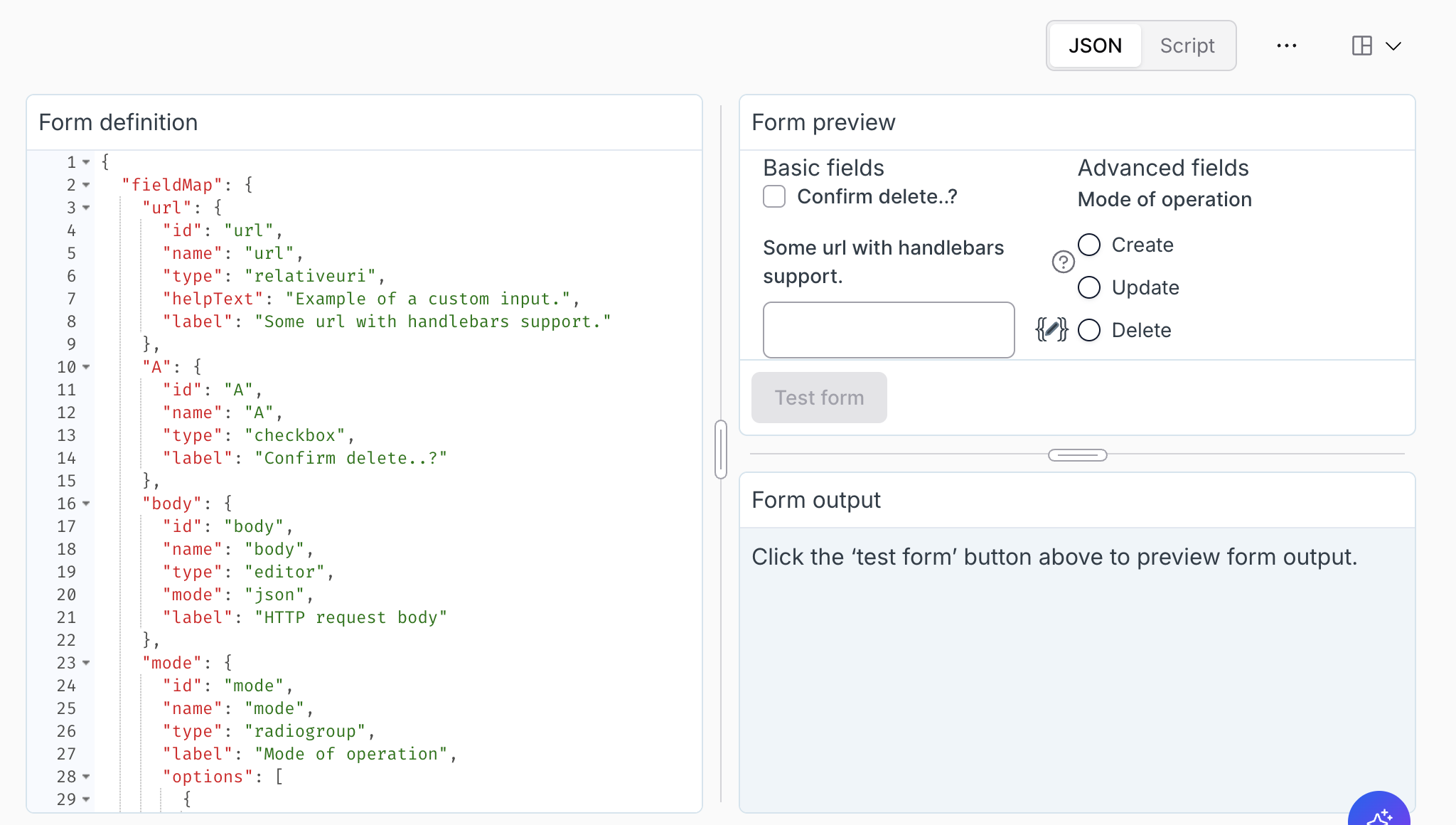Screen dimensions: 1456x825
Task: Click the "HTTP request body" label value
Action: (x=351, y=617)
